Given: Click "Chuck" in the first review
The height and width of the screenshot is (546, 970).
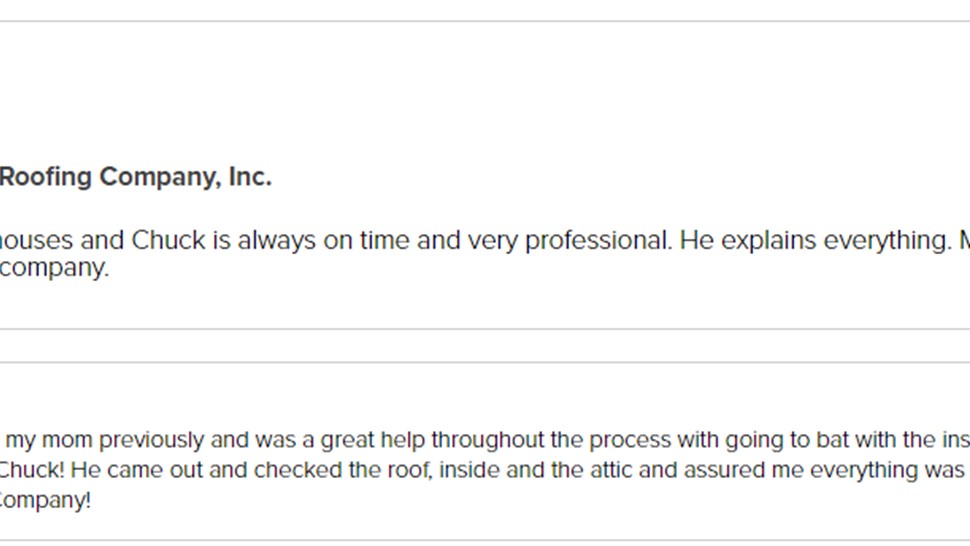Looking at the screenshot, I should pos(168,241).
